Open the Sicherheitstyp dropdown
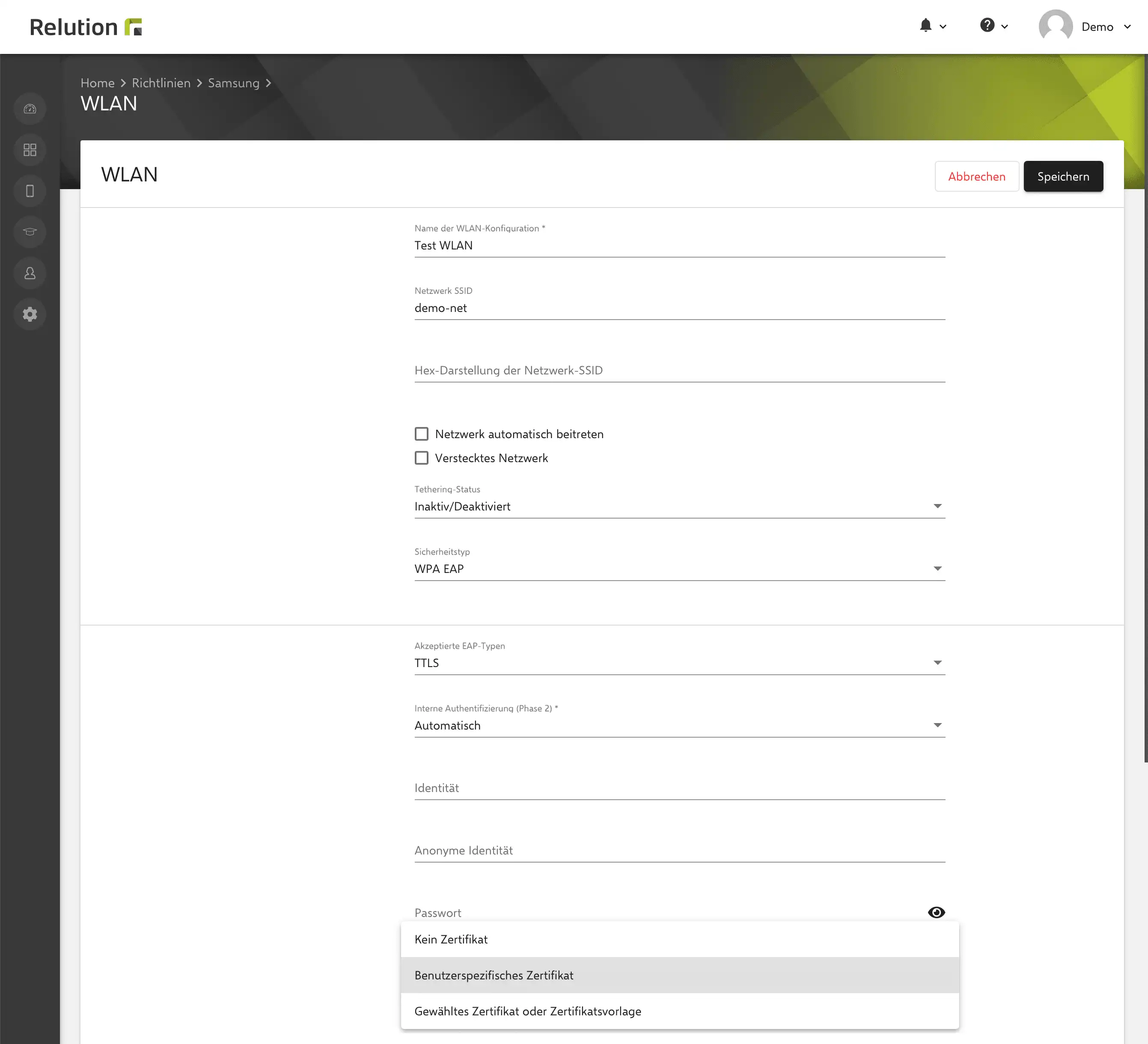The height and width of the screenshot is (1044, 1148). pyautogui.click(x=679, y=569)
